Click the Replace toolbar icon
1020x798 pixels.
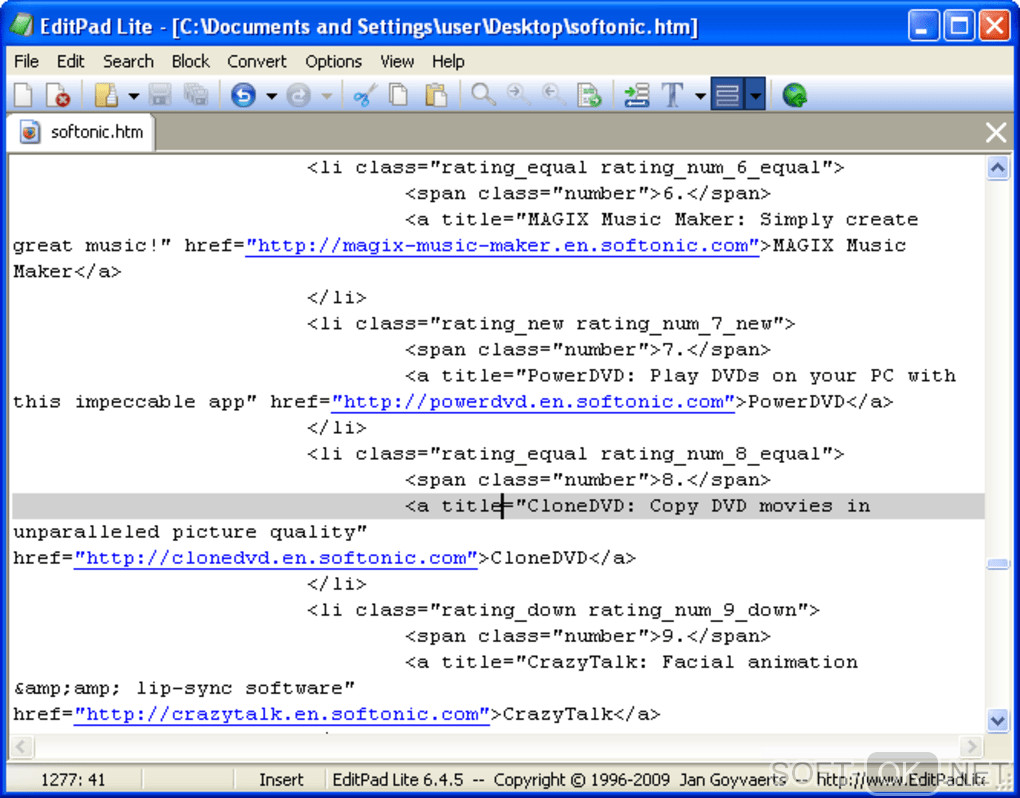(x=589, y=95)
